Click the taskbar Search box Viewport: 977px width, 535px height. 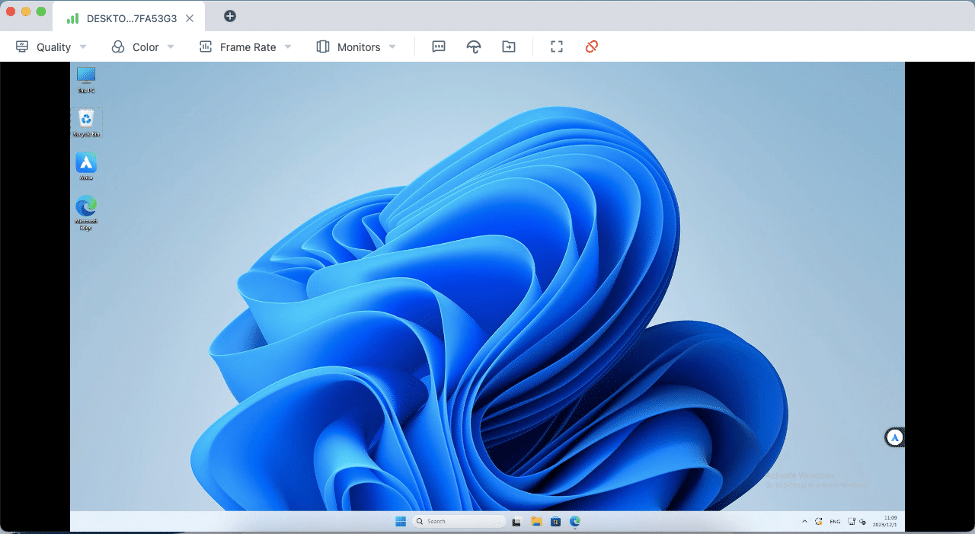[459, 521]
